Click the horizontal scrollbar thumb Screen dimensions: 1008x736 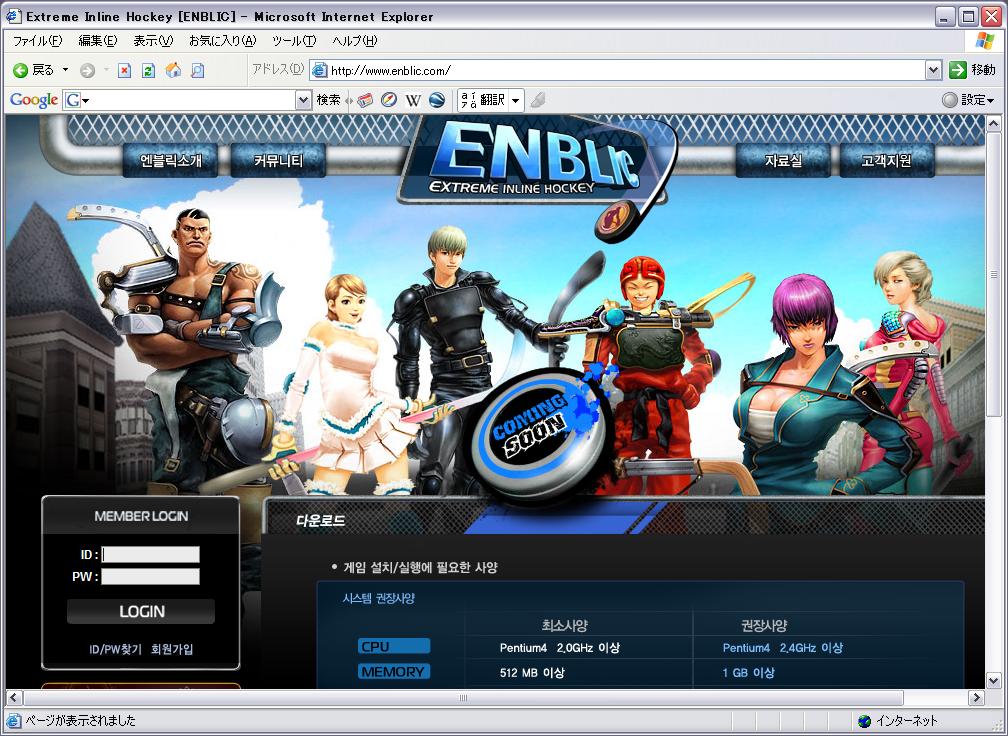pyautogui.click(x=463, y=698)
